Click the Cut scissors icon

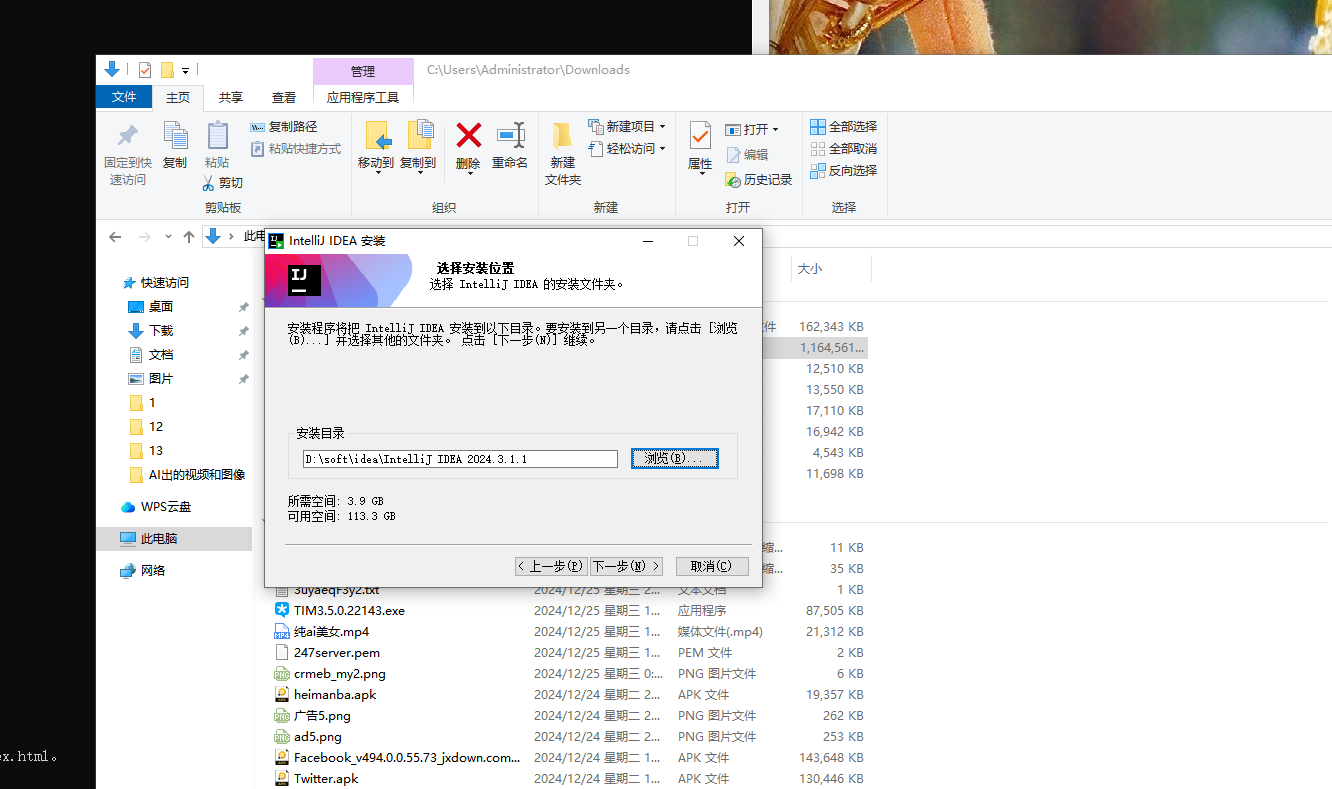coord(208,183)
